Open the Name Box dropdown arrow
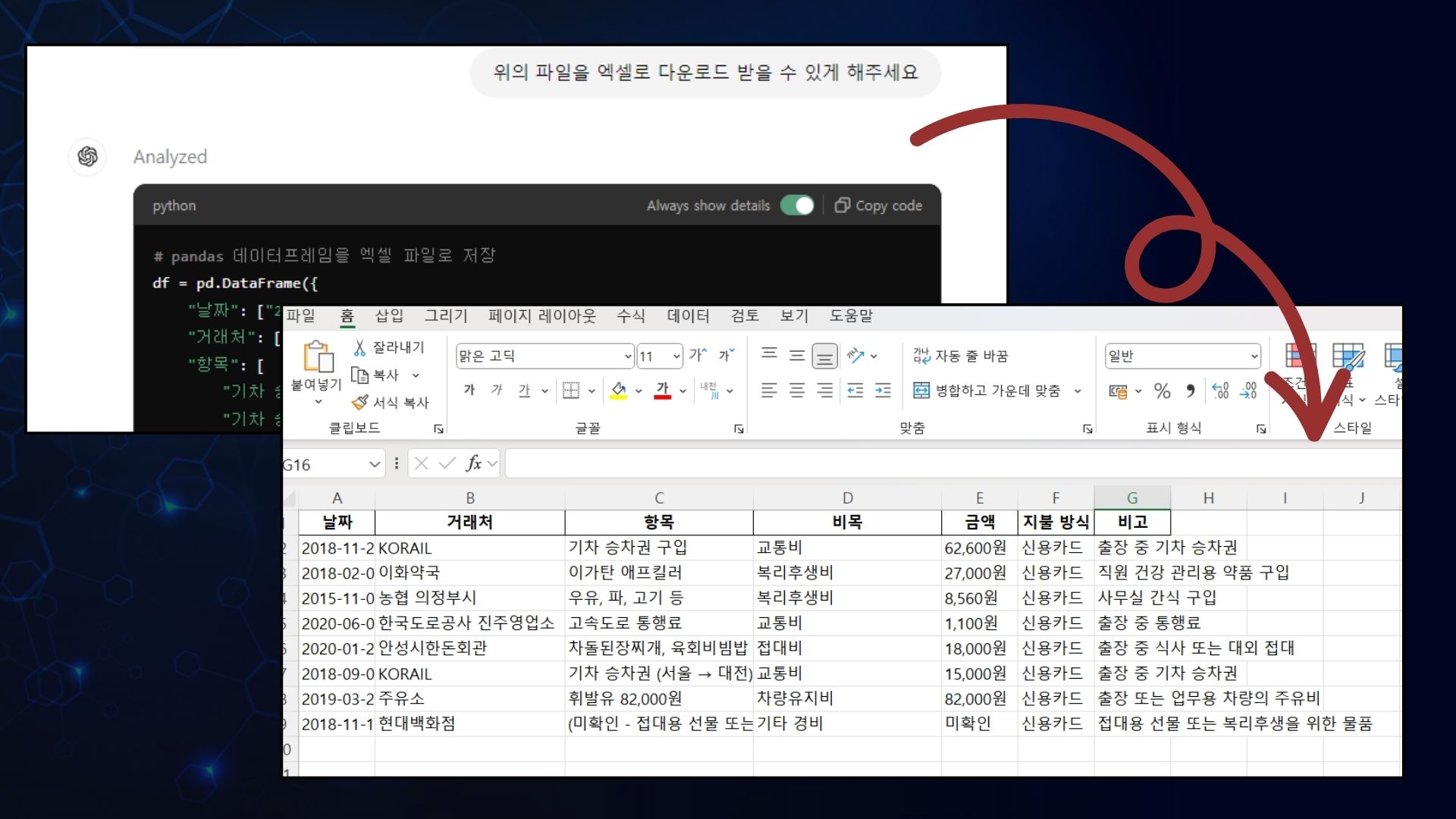 [x=374, y=464]
